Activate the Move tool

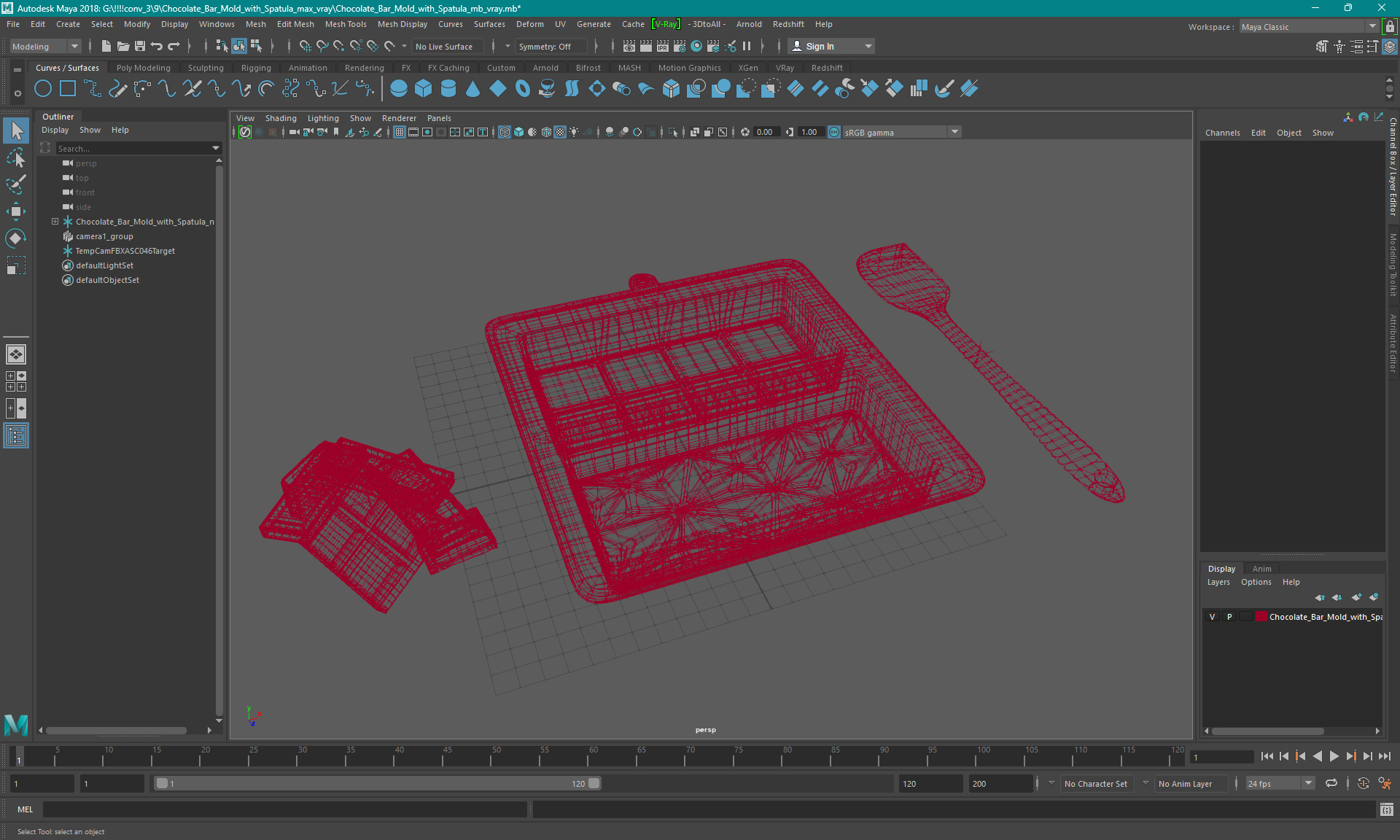click(16, 211)
